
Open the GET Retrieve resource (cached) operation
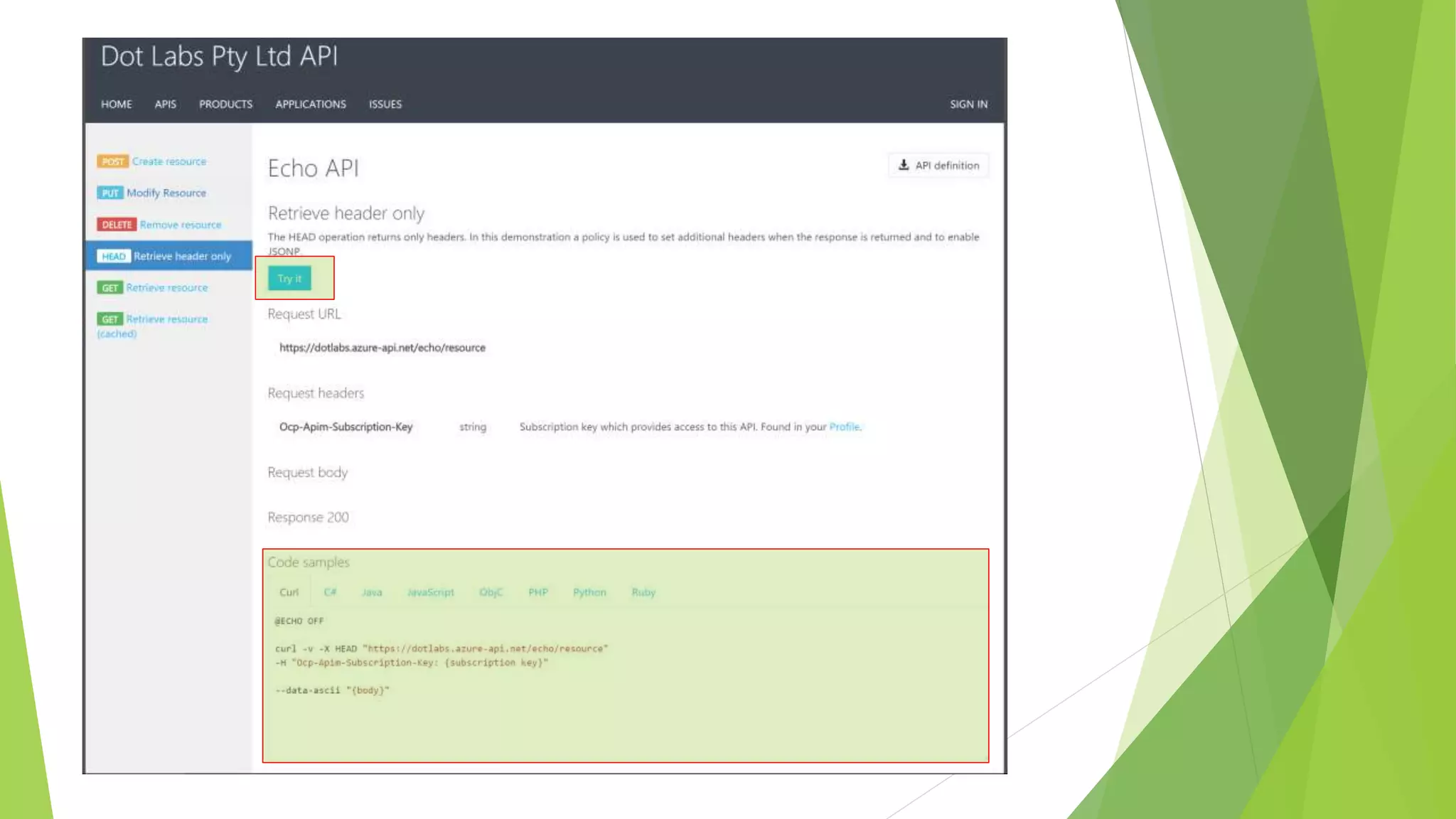coord(166,319)
